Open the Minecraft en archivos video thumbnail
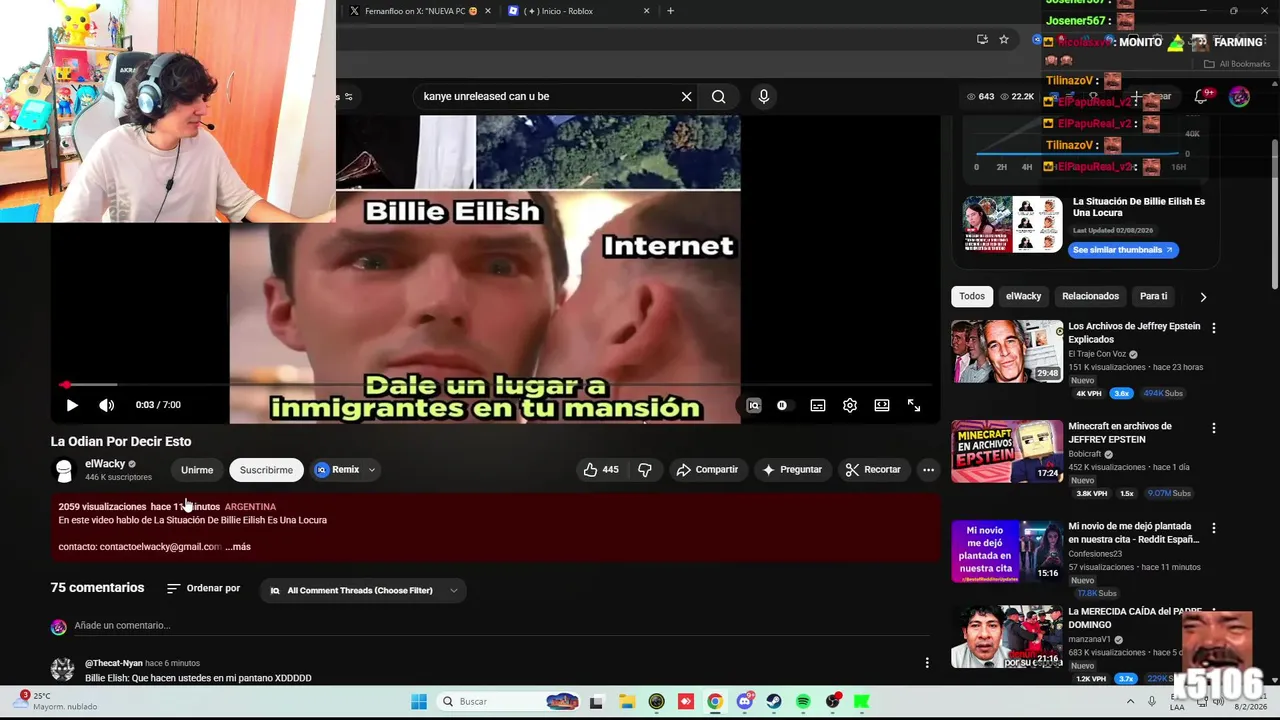Image resolution: width=1280 pixels, height=720 pixels. 1007,451
